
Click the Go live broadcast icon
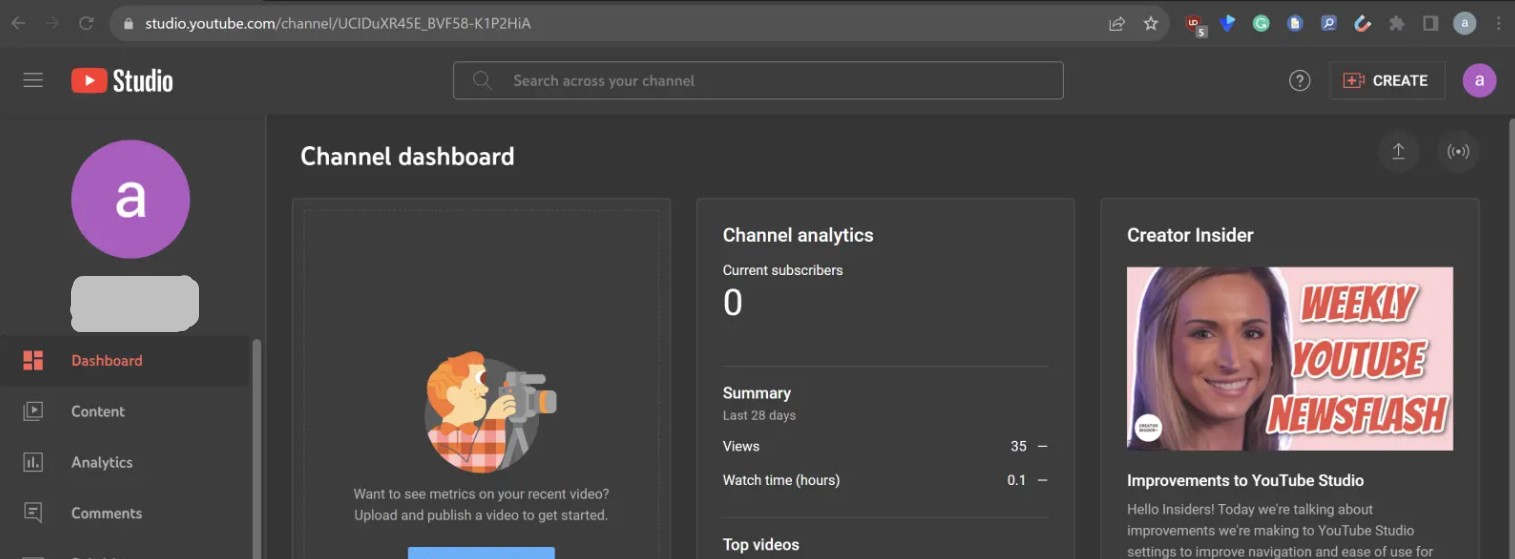[1459, 152]
